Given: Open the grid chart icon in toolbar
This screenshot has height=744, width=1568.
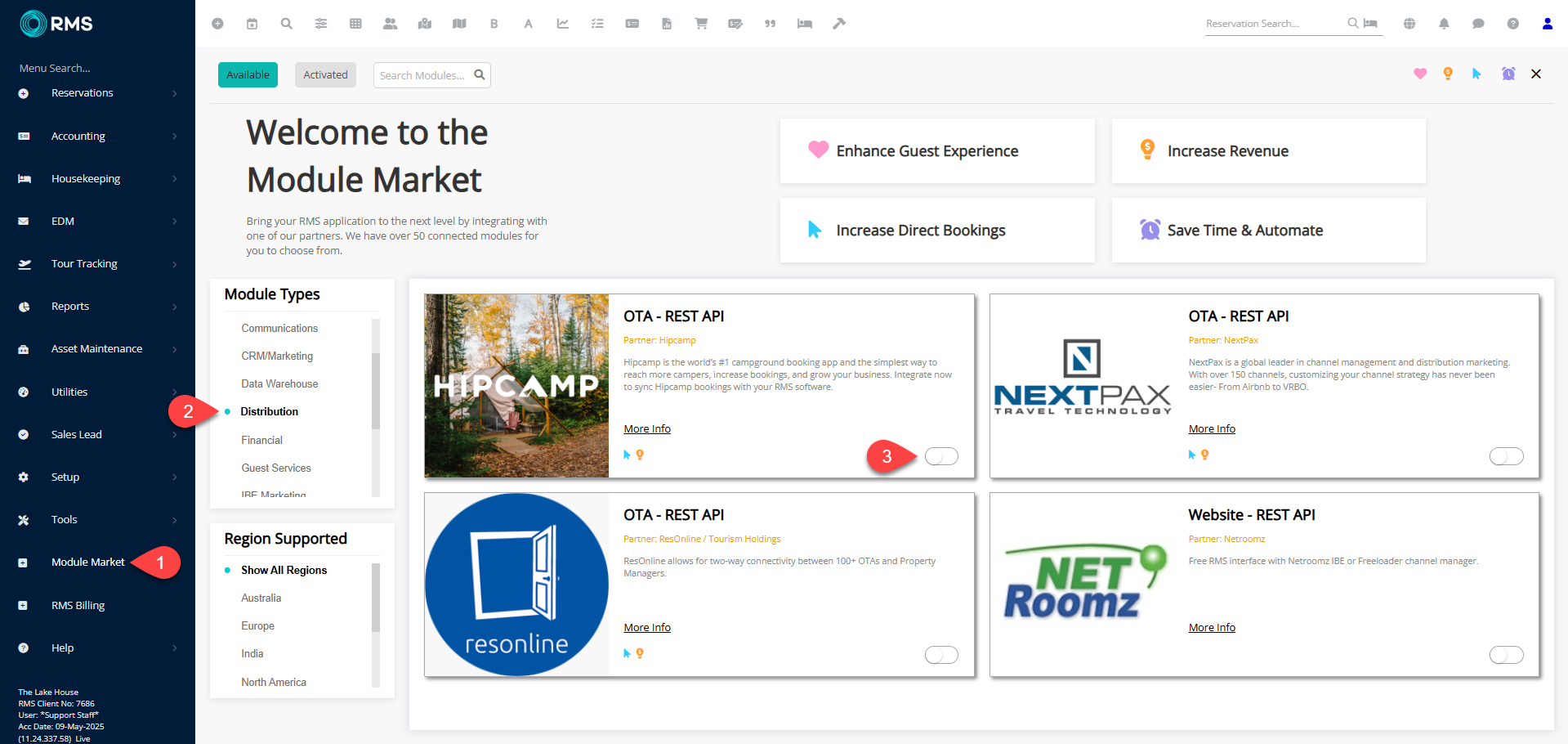Looking at the screenshot, I should [x=355, y=24].
